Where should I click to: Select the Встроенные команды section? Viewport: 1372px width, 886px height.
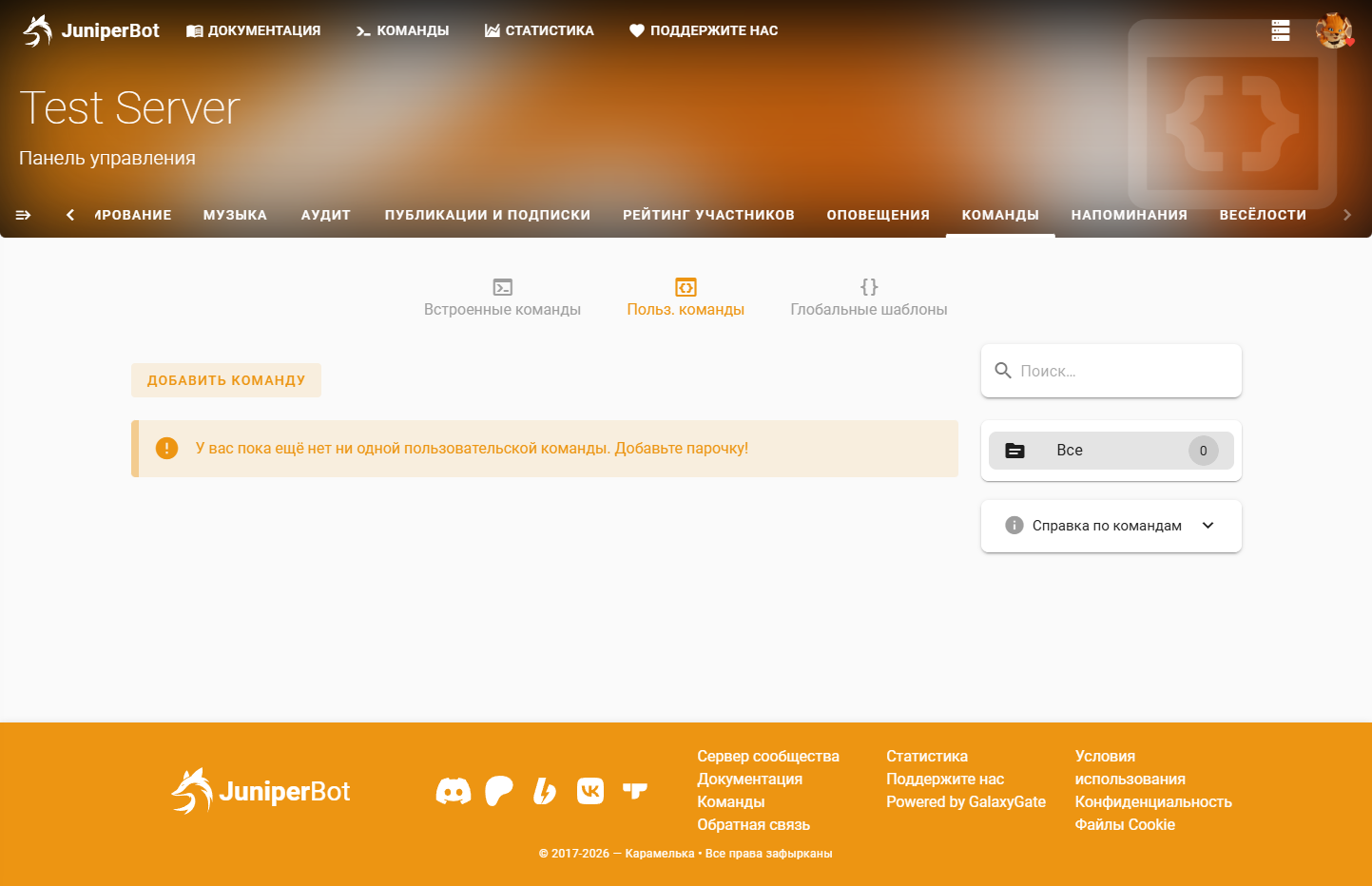coord(502,298)
